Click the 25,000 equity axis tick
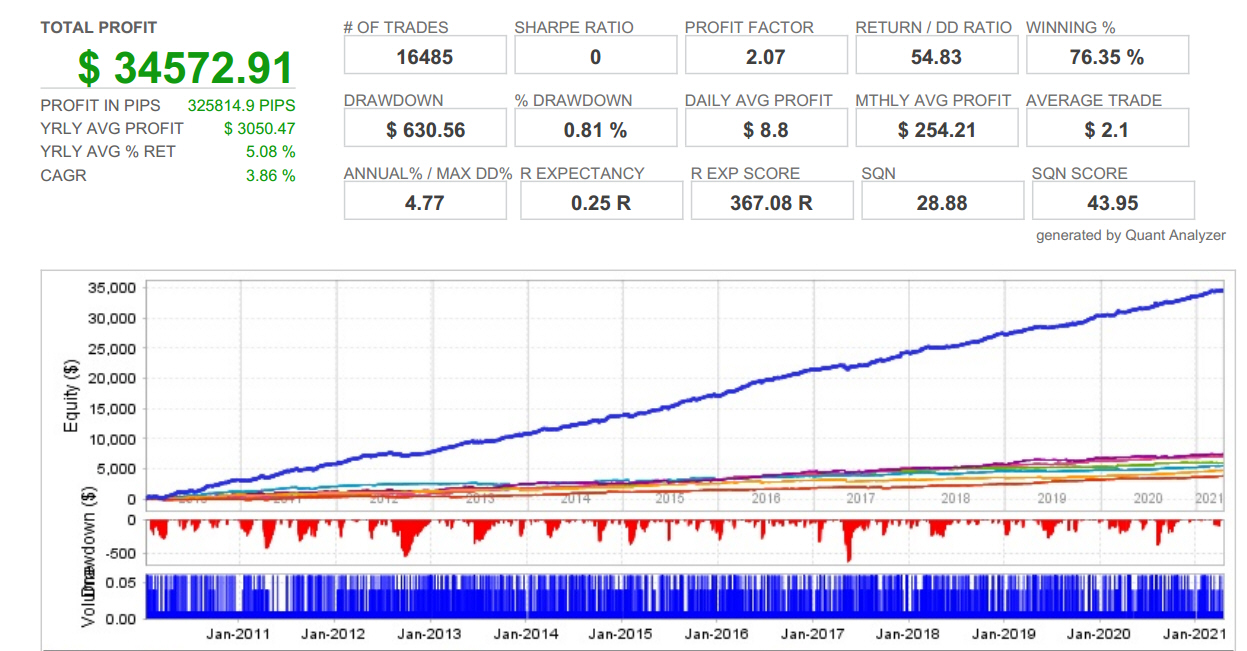Viewport: 1247px width, 651px height. pyautogui.click(x=111, y=349)
